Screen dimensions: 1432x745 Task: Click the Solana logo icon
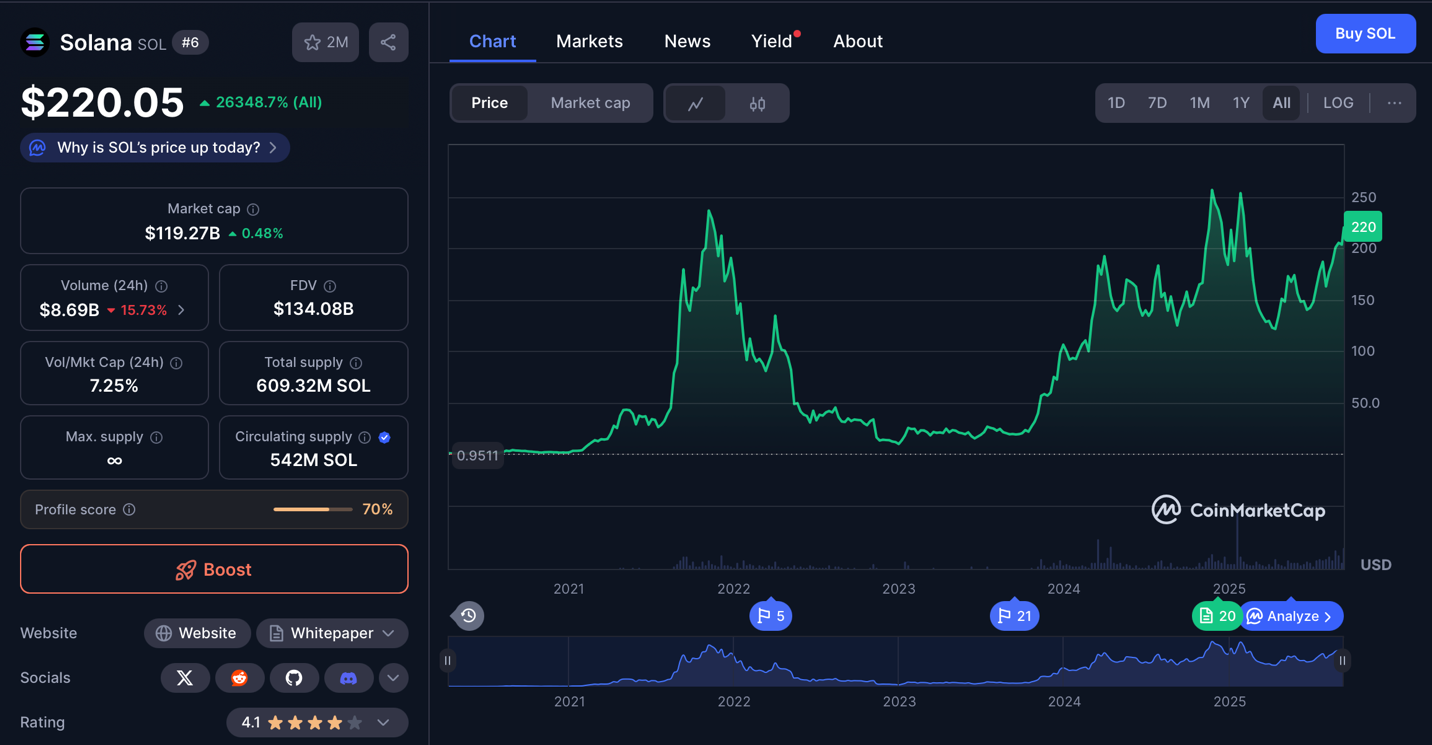(x=35, y=42)
